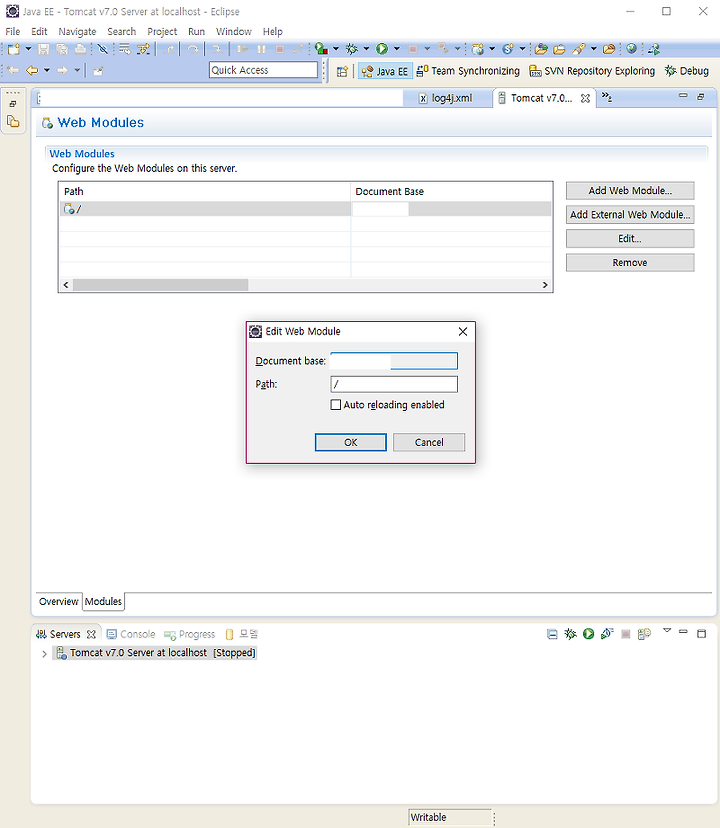Click the Debug bug toolbar icon
Viewport: 720px width, 828px height.
[351, 49]
